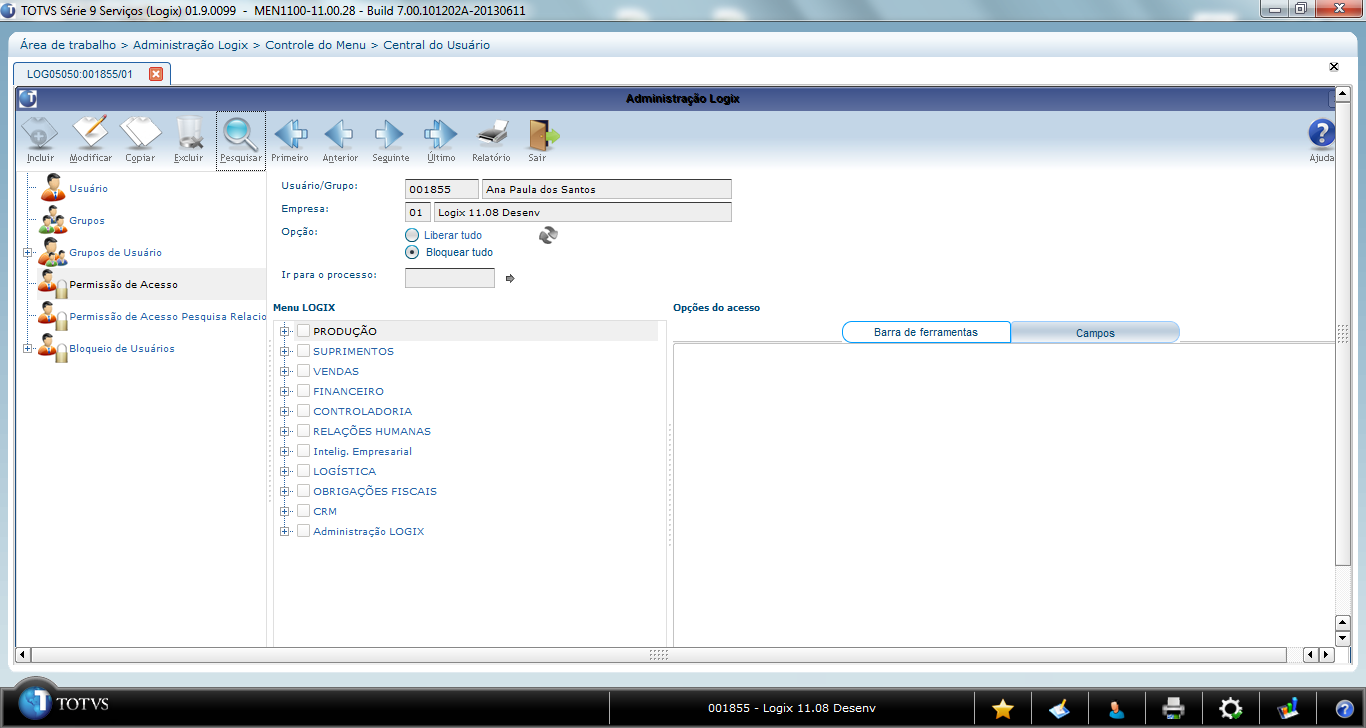Check the VENDAS menu checkbox
Screen dimensions: 1366x728
click(x=303, y=371)
